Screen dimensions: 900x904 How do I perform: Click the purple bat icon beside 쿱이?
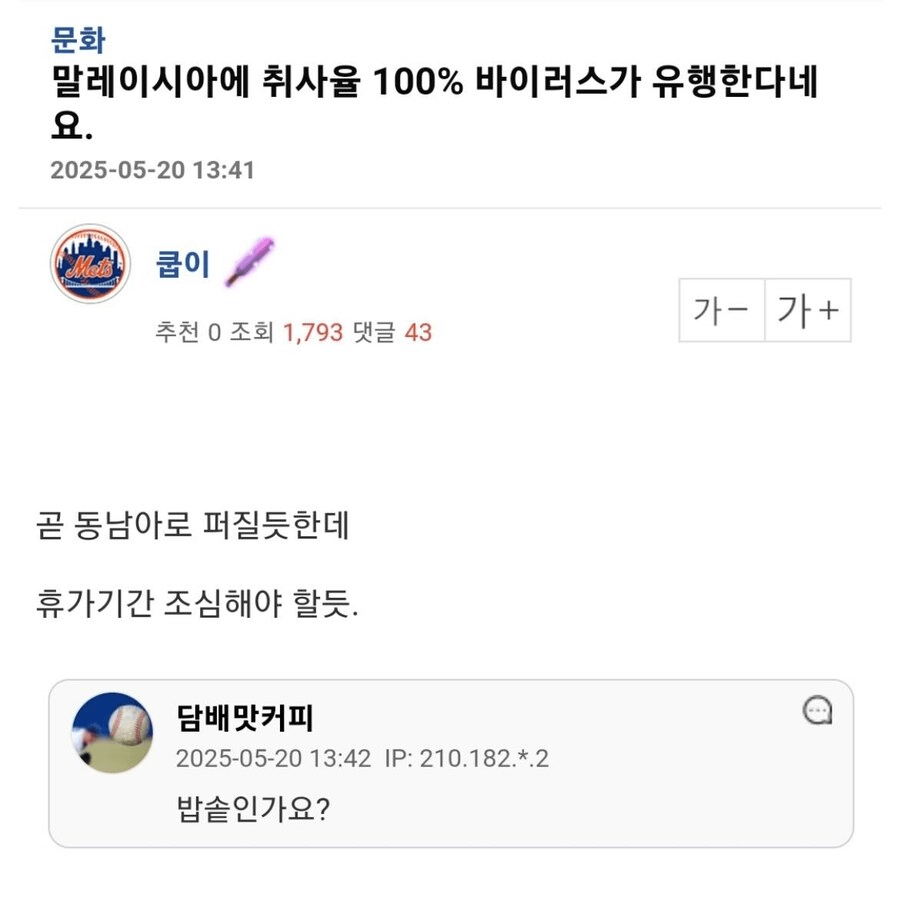click(x=246, y=264)
